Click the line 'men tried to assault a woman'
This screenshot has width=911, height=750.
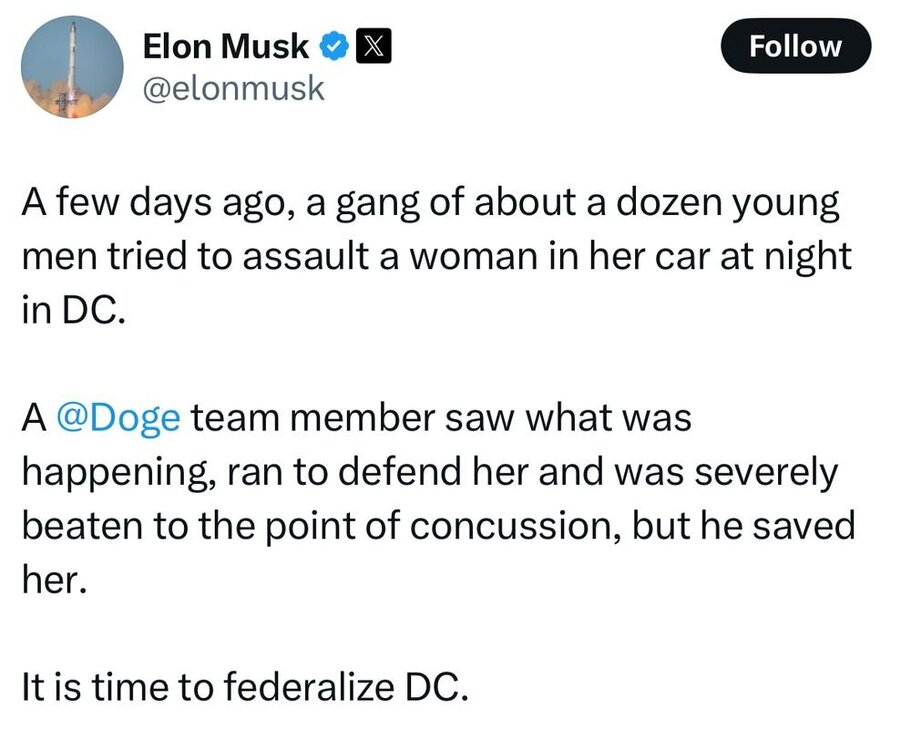point(436,257)
